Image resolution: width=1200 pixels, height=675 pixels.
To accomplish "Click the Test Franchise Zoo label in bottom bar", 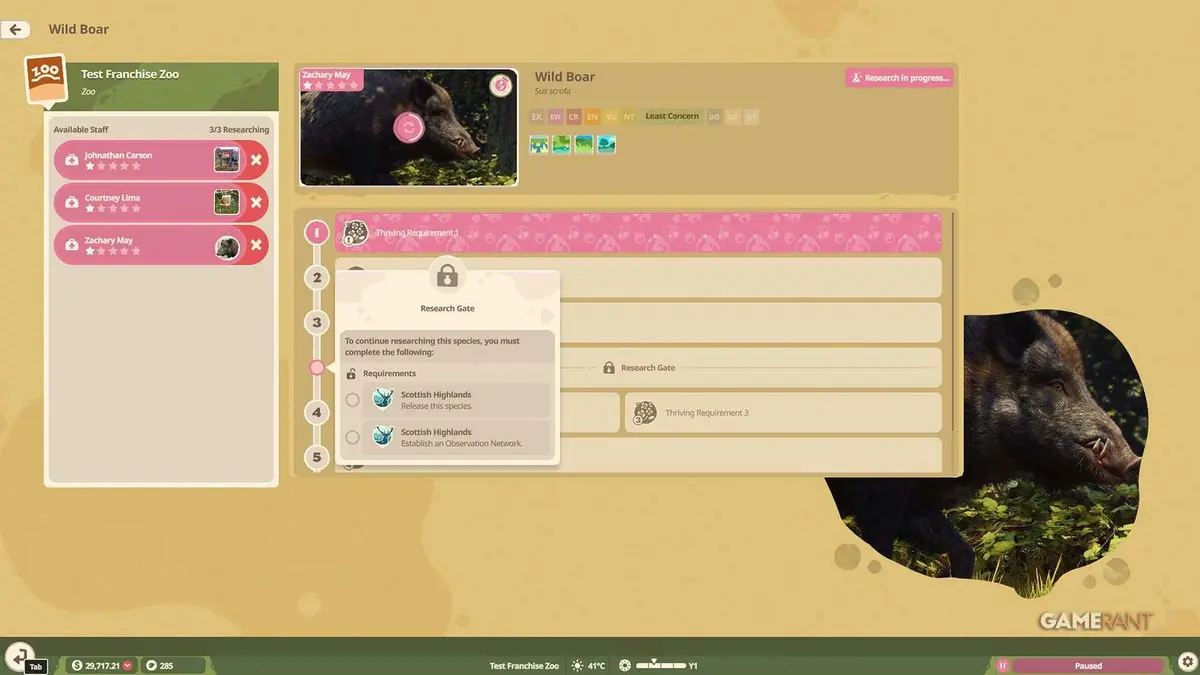I will tap(524, 666).
